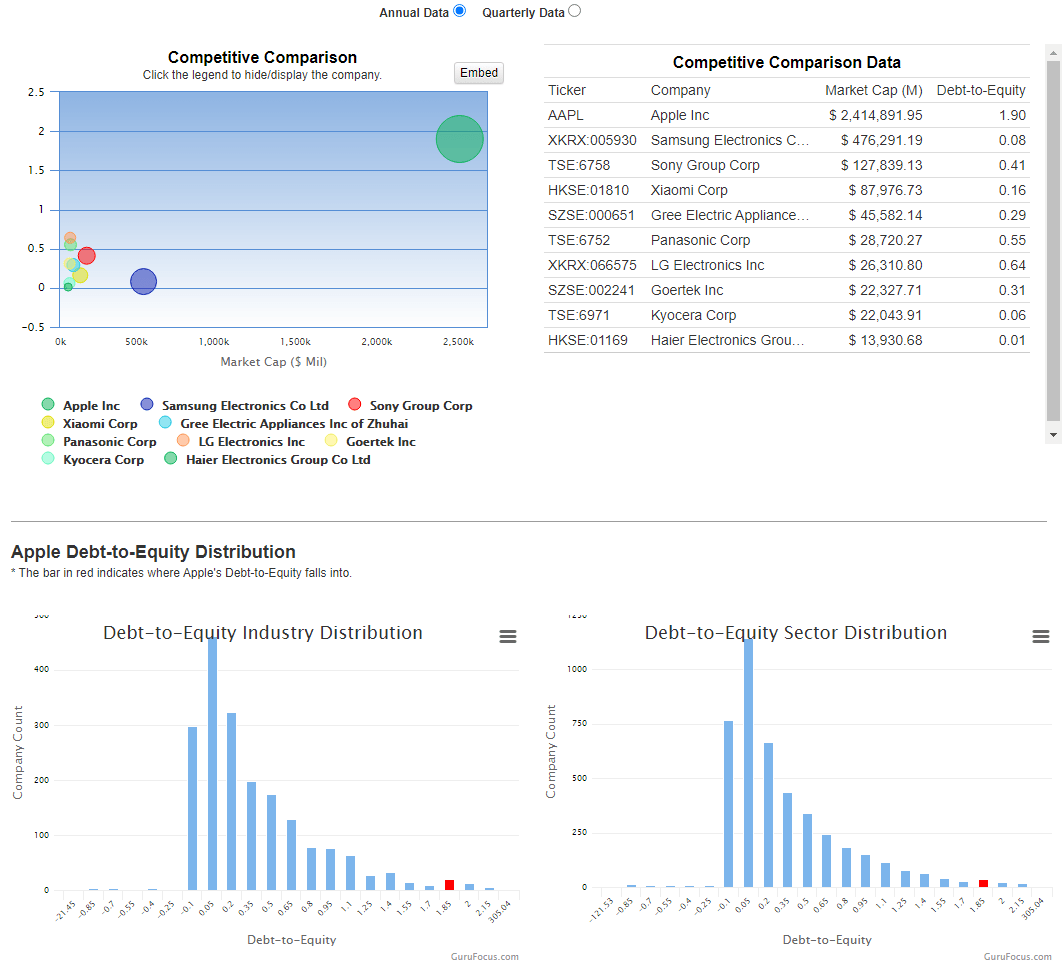Click the Market Cap (M) column header
The width and height of the screenshot is (1064, 968).
click(x=873, y=90)
